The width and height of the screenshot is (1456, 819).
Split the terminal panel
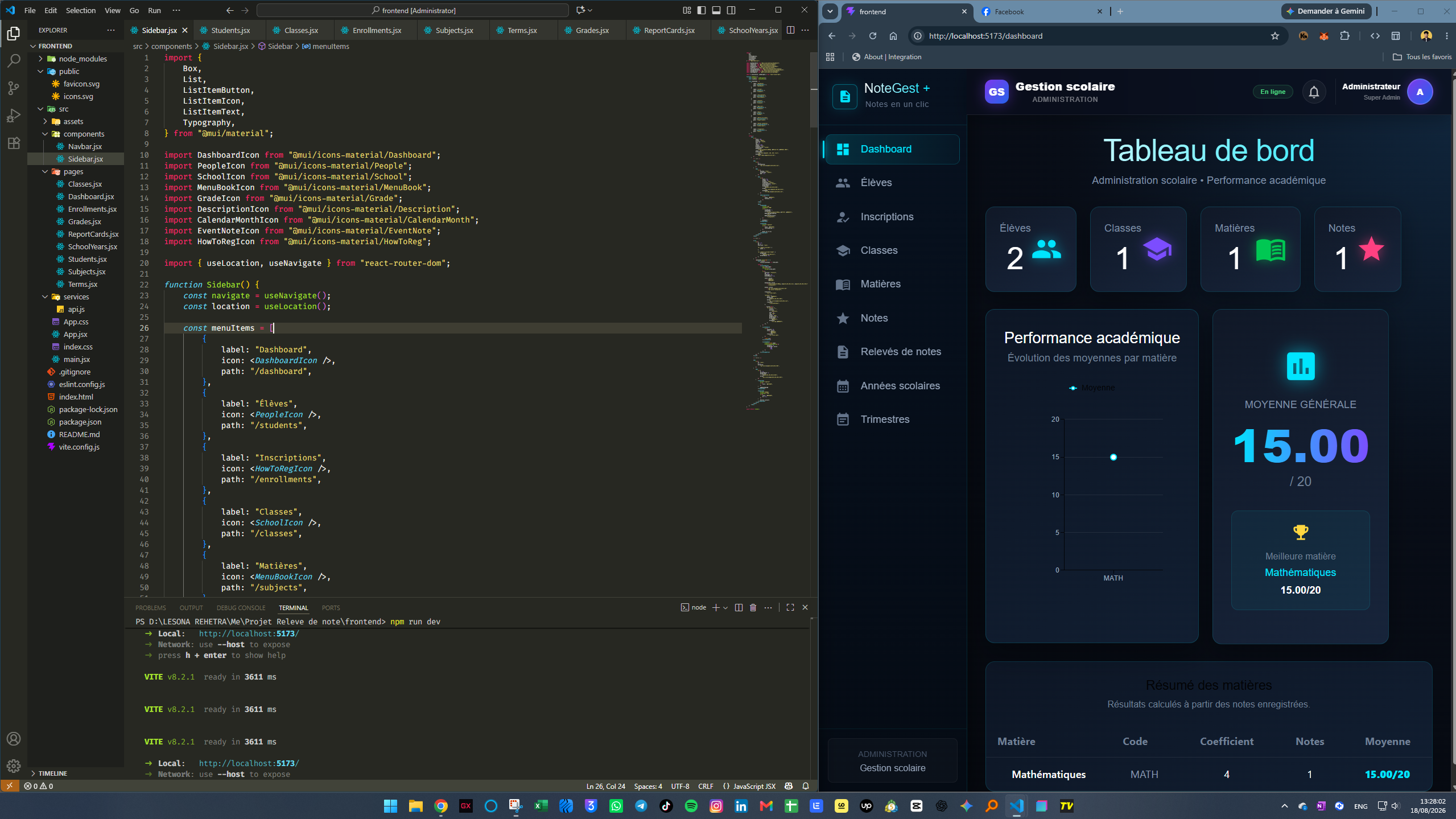[739, 607]
